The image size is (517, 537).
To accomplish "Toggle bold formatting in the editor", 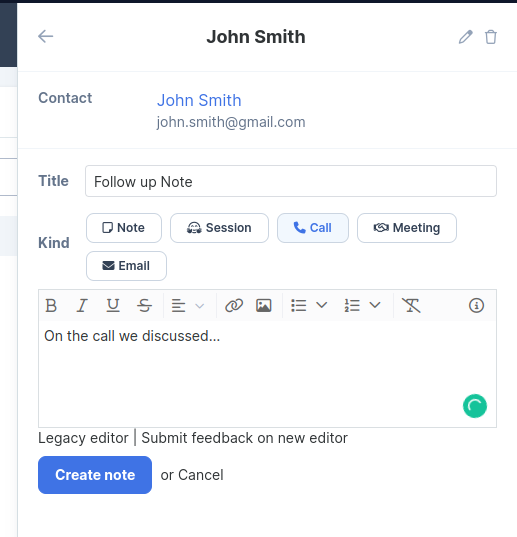I will (x=51, y=305).
